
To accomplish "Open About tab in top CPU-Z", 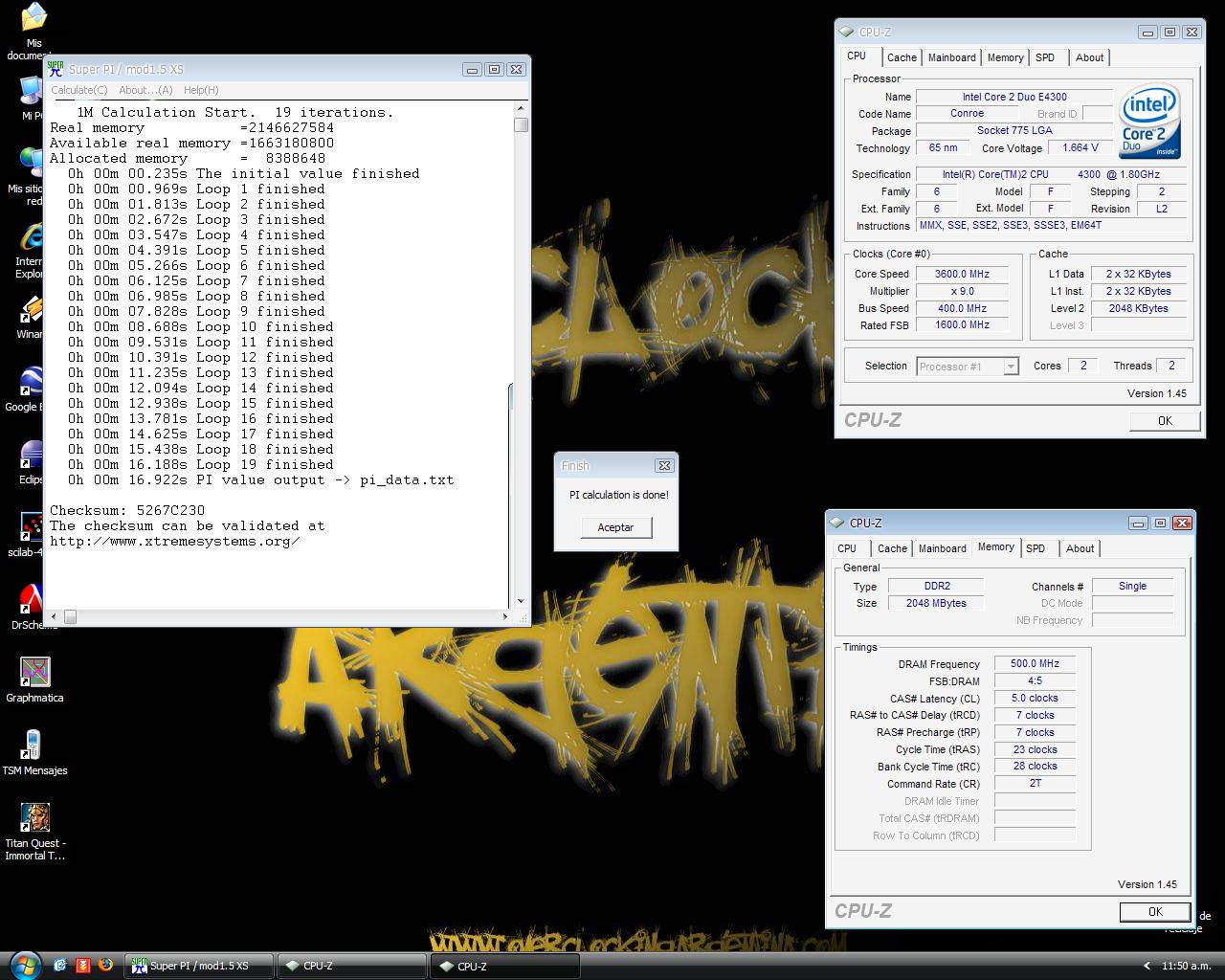I will (1089, 57).
